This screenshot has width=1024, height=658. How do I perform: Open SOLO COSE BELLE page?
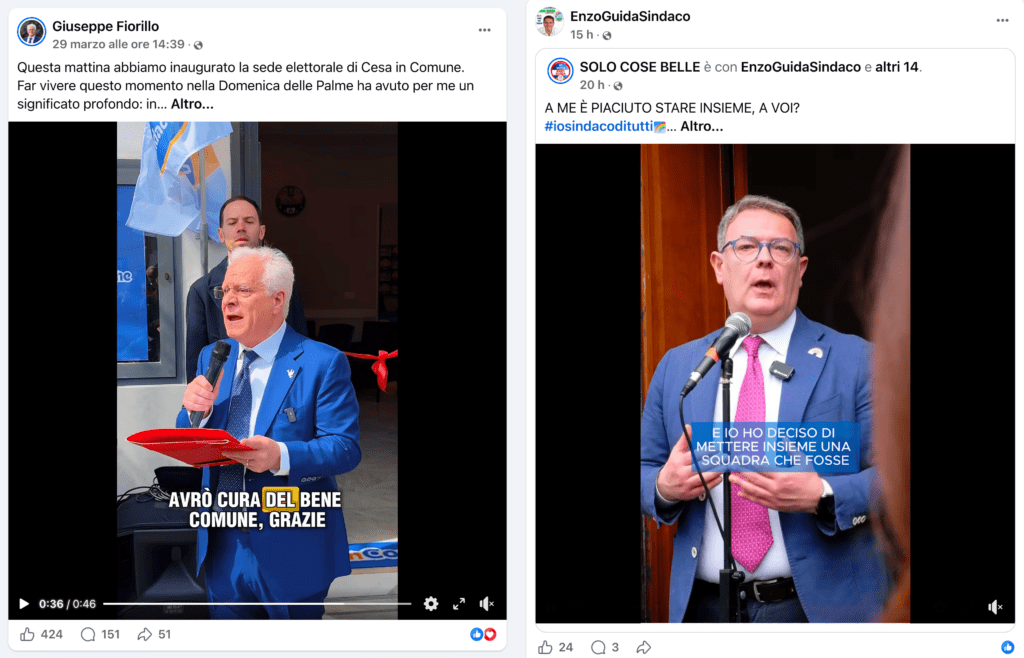click(x=640, y=67)
